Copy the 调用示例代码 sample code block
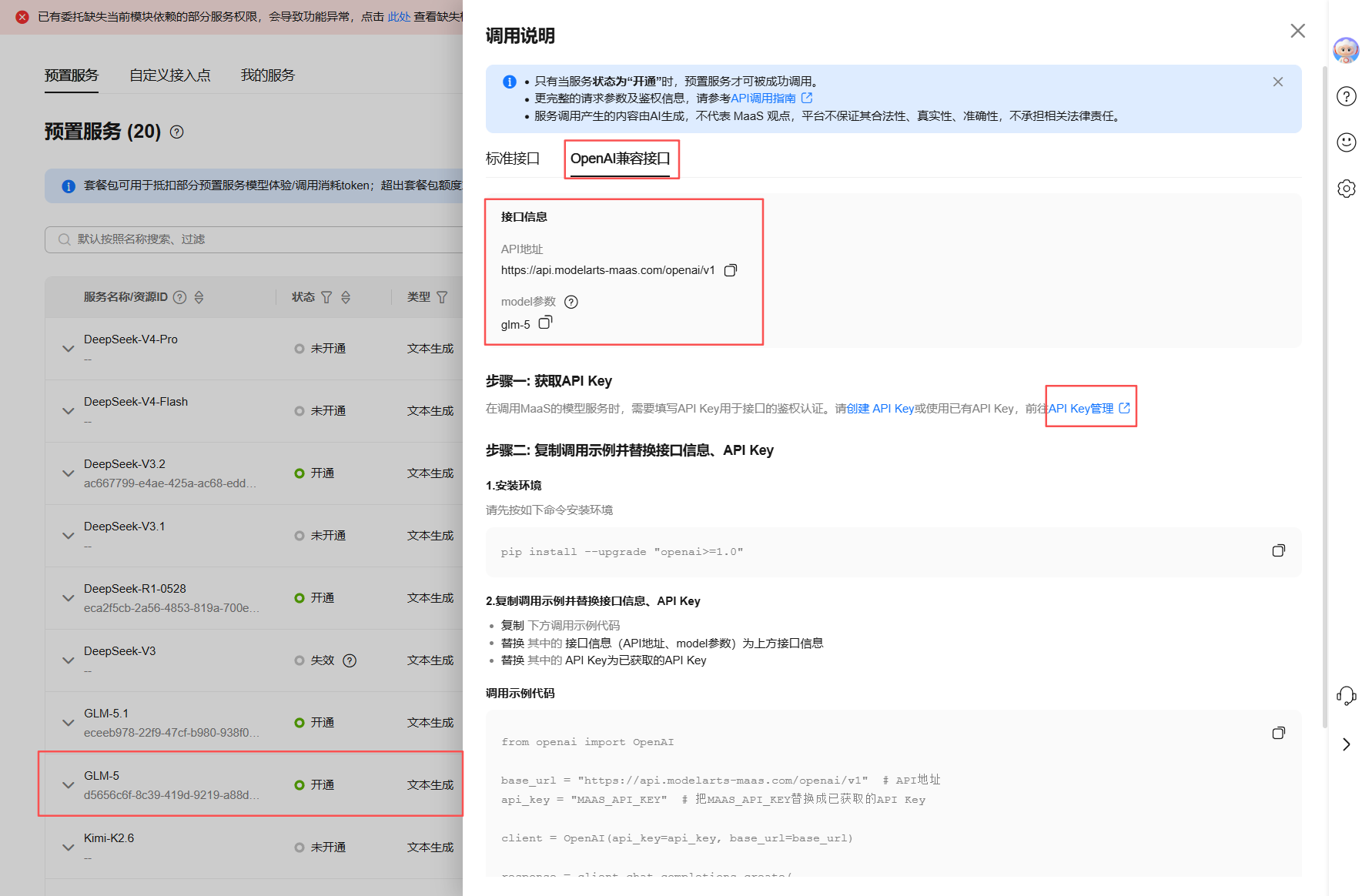The height and width of the screenshot is (896, 1362). [x=1279, y=733]
